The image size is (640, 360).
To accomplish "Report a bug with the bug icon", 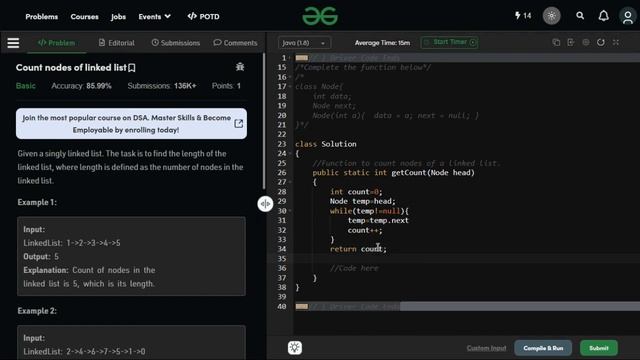I will pos(240,67).
